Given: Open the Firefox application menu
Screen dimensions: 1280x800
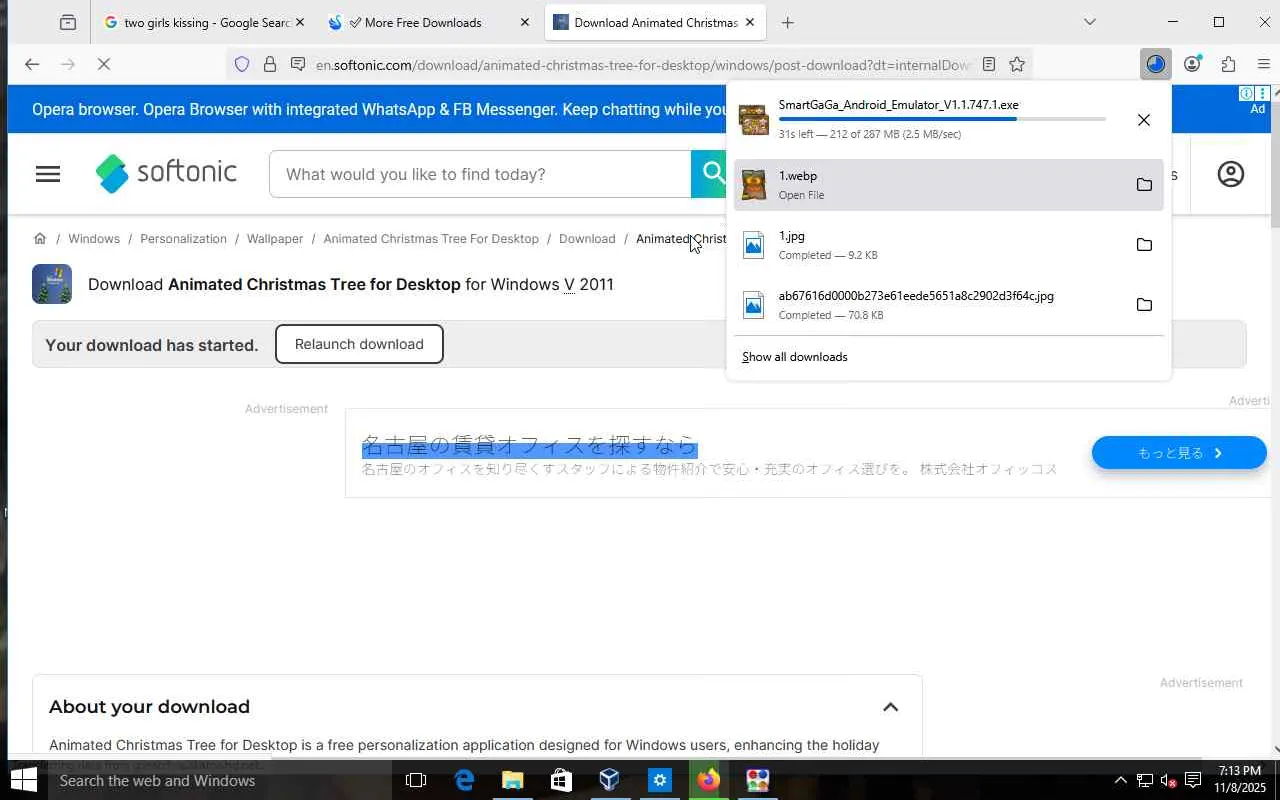Looking at the screenshot, I should (x=1264, y=64).
